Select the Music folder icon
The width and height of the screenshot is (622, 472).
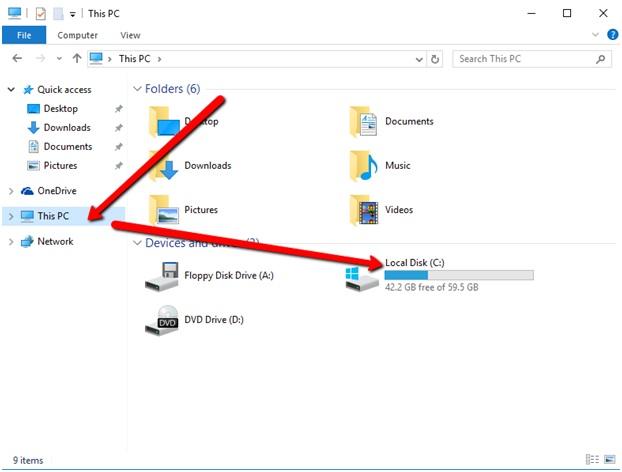pyautogui.click(x=363, y=166)
